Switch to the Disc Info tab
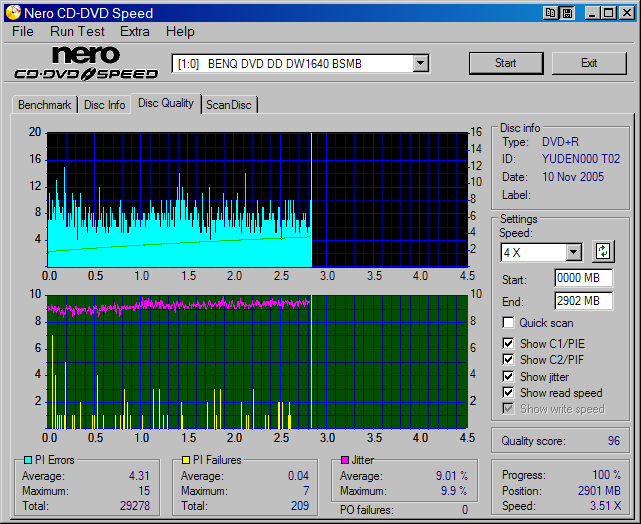This screenshot has width=641, height=524. tap(105, 105)
